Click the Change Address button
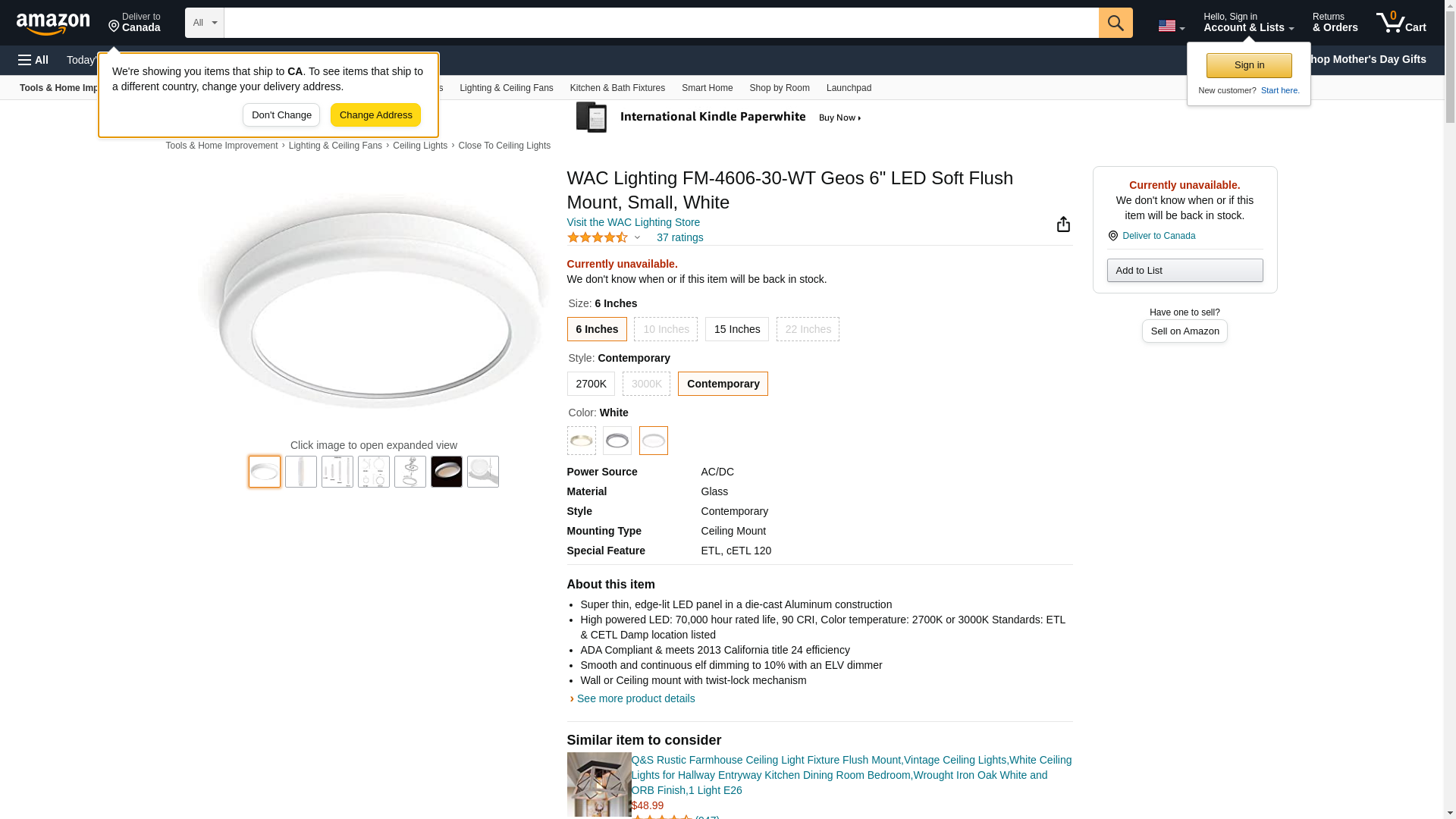The image size is (1456, 819). point(375,115)
